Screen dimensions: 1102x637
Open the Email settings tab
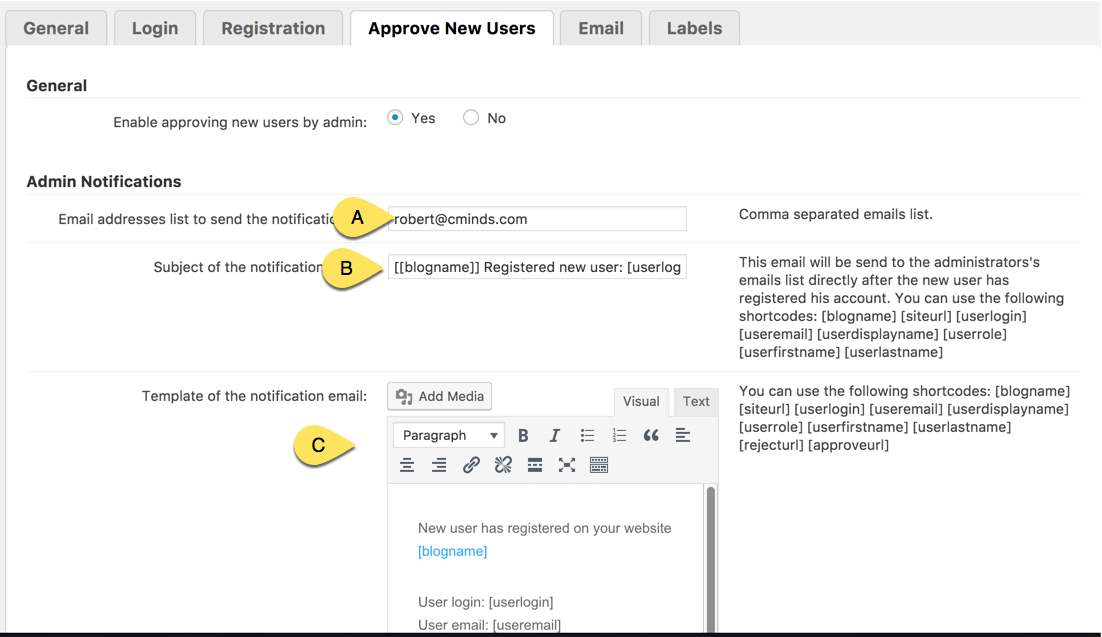601,28
